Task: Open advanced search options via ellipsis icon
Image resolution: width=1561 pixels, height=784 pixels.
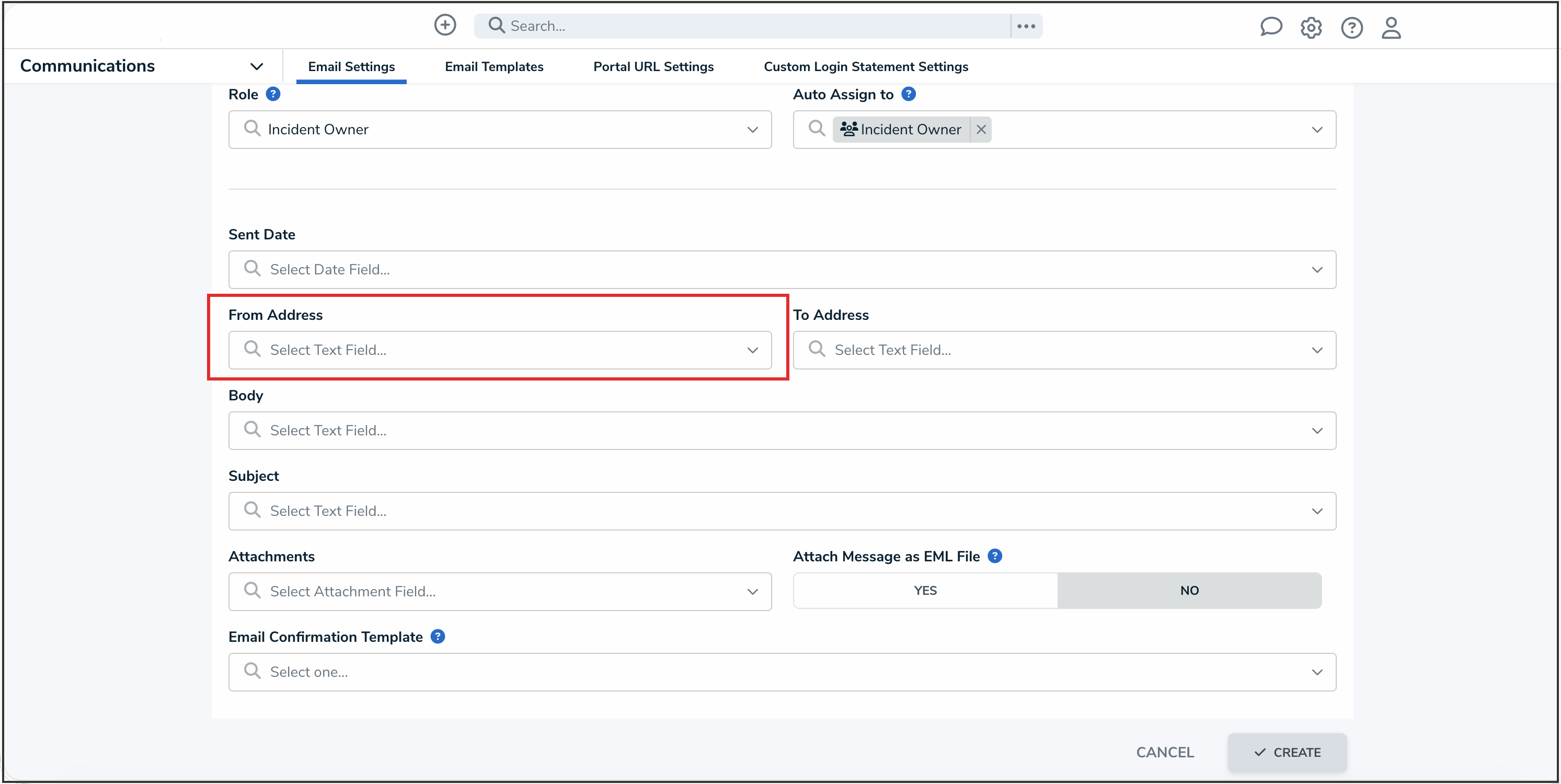Action: pyautogui.click(x=1026, y=26)
